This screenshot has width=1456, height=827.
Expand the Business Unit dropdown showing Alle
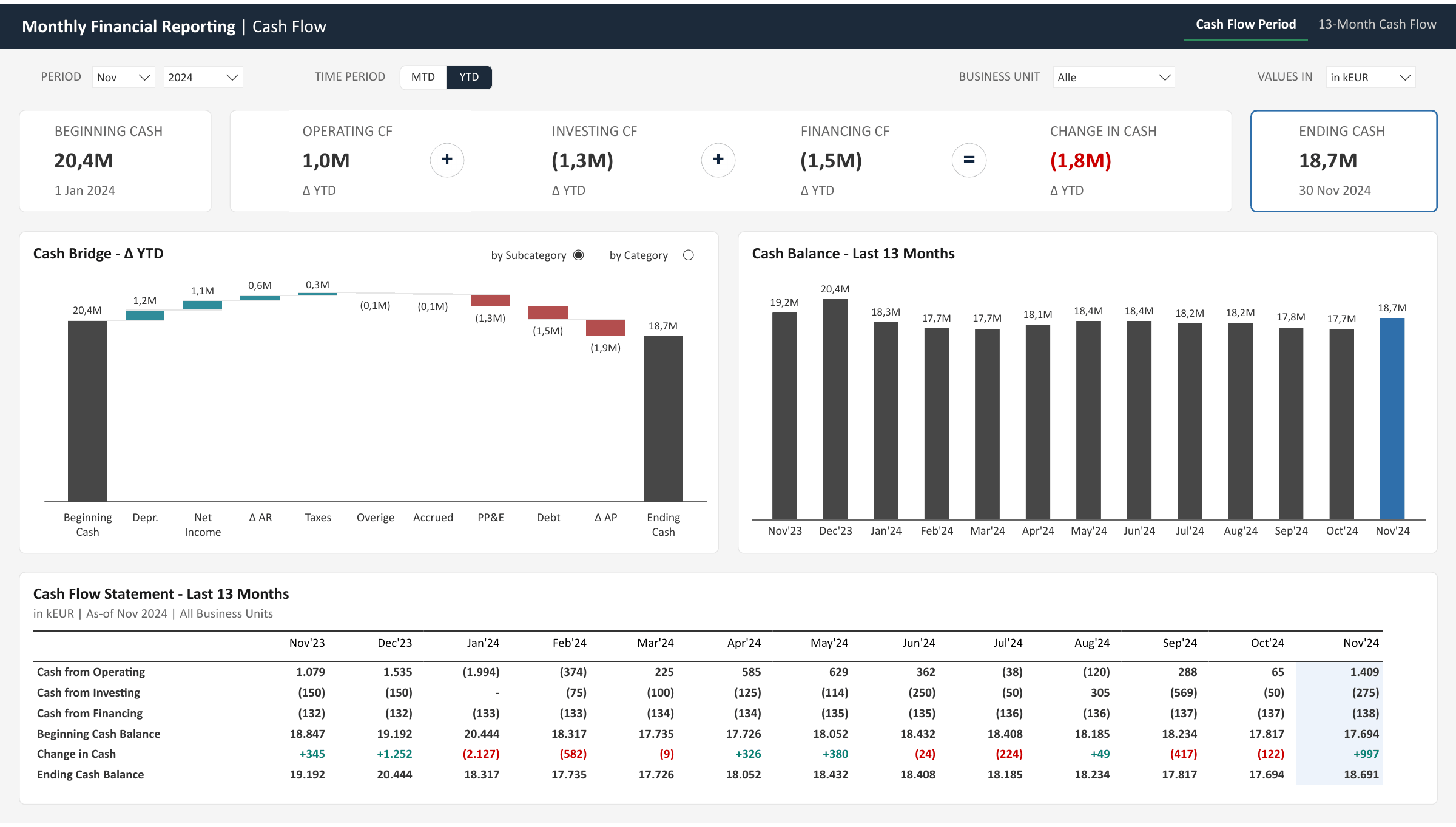coord(1114,78)
